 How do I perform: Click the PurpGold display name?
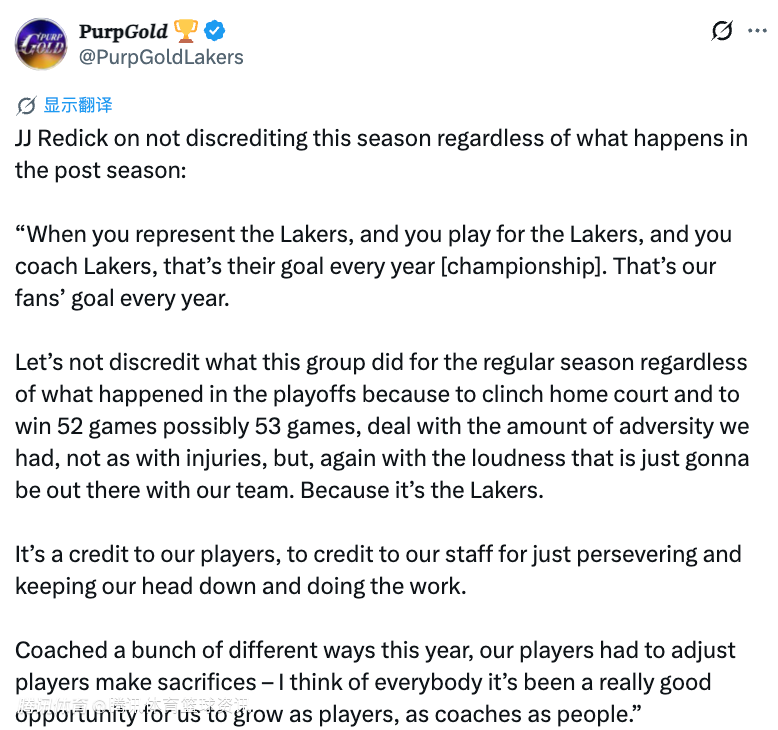[124, 32]
